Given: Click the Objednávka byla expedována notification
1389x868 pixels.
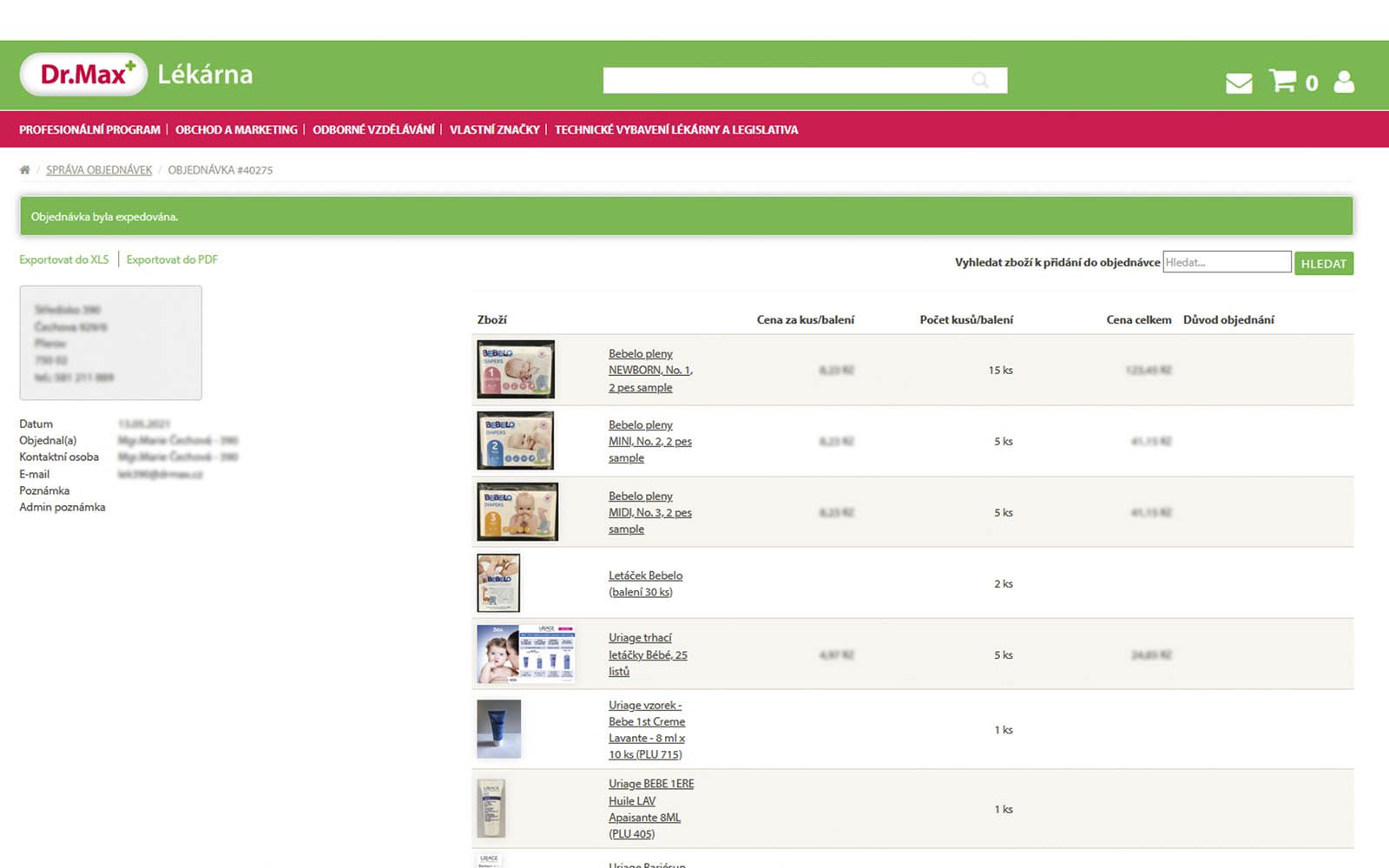Looking at the screenshot, I should (686, 216).
